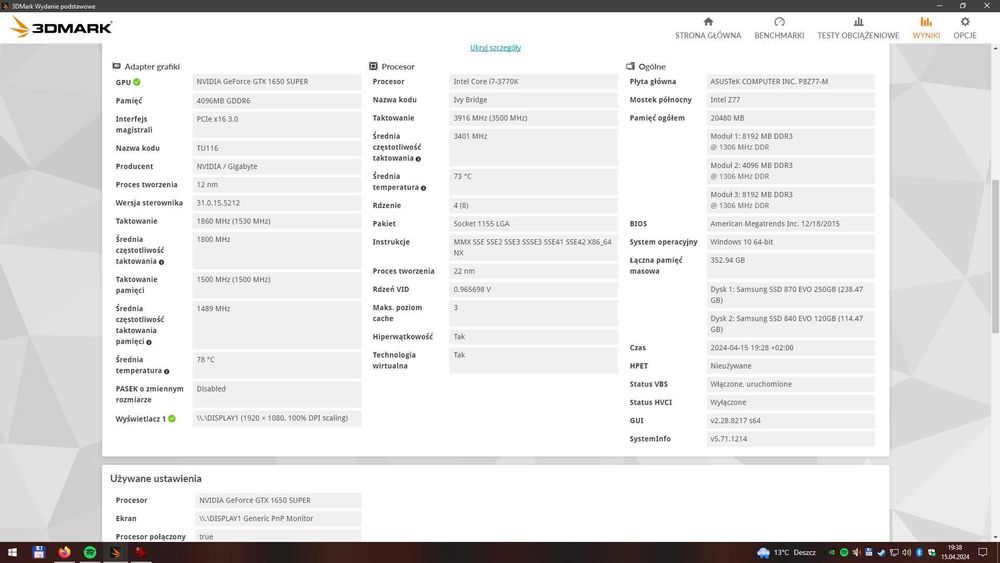The height and width of the screenshot is (563, 1000).
Task: Select the American Megatrends BIOS value
Action: (x=791, y=224)
